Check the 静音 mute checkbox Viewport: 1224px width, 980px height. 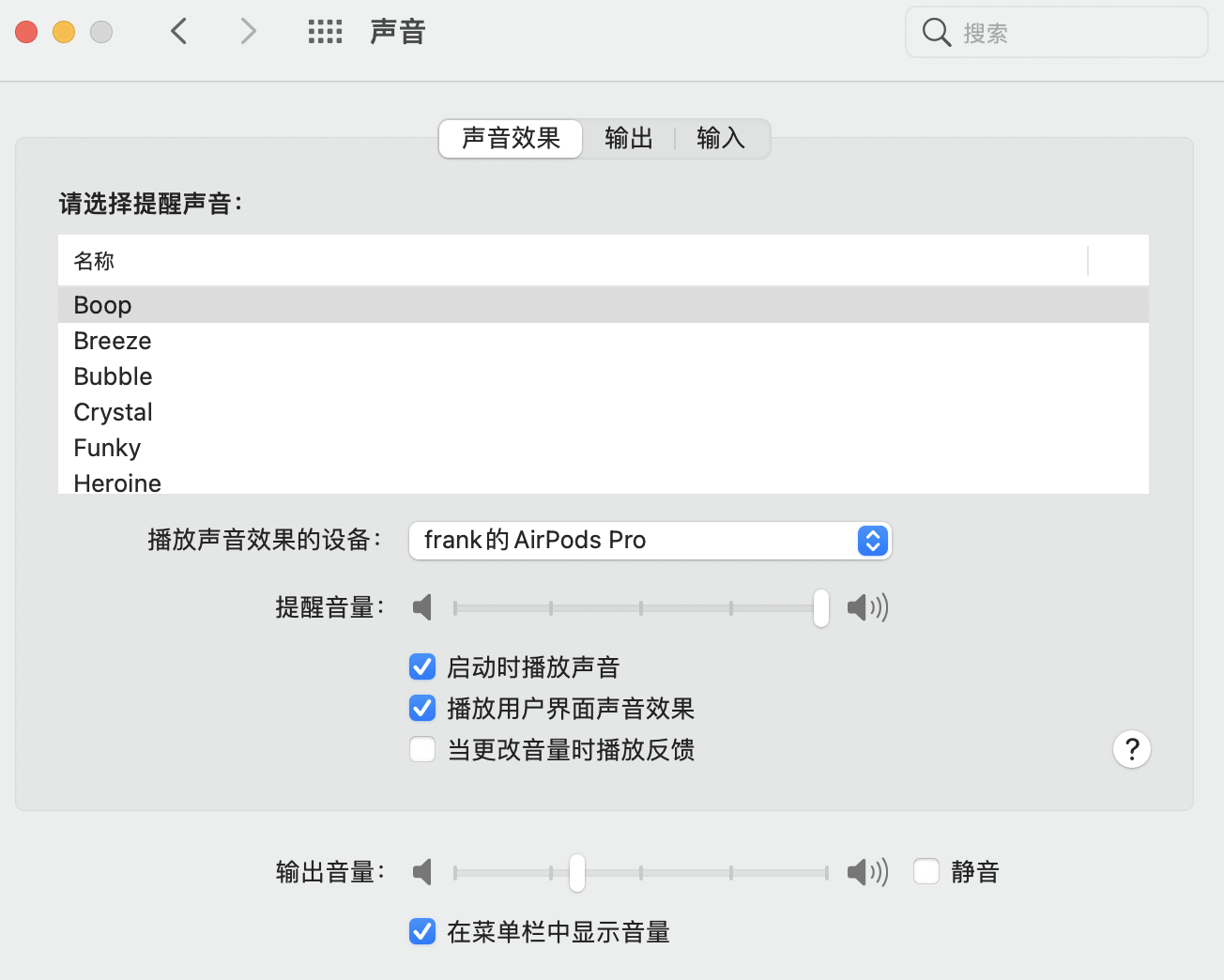926,872
